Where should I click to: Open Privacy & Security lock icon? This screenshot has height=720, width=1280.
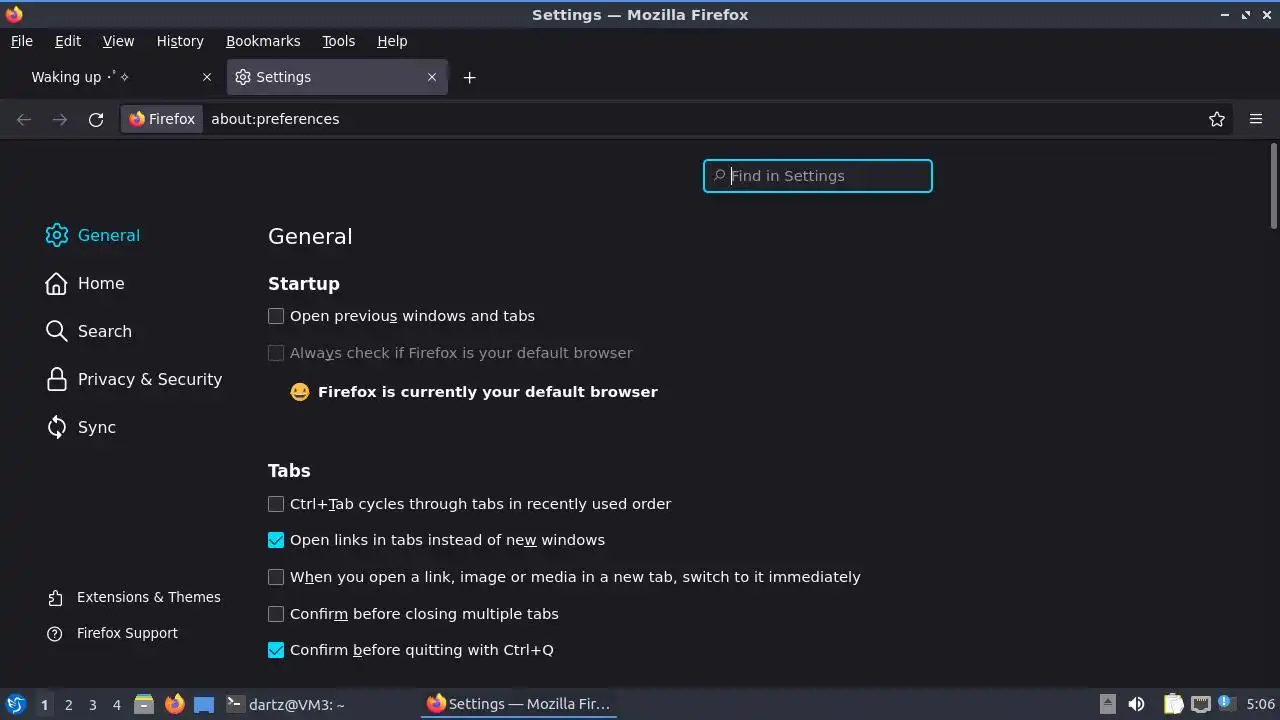[57, 379]
